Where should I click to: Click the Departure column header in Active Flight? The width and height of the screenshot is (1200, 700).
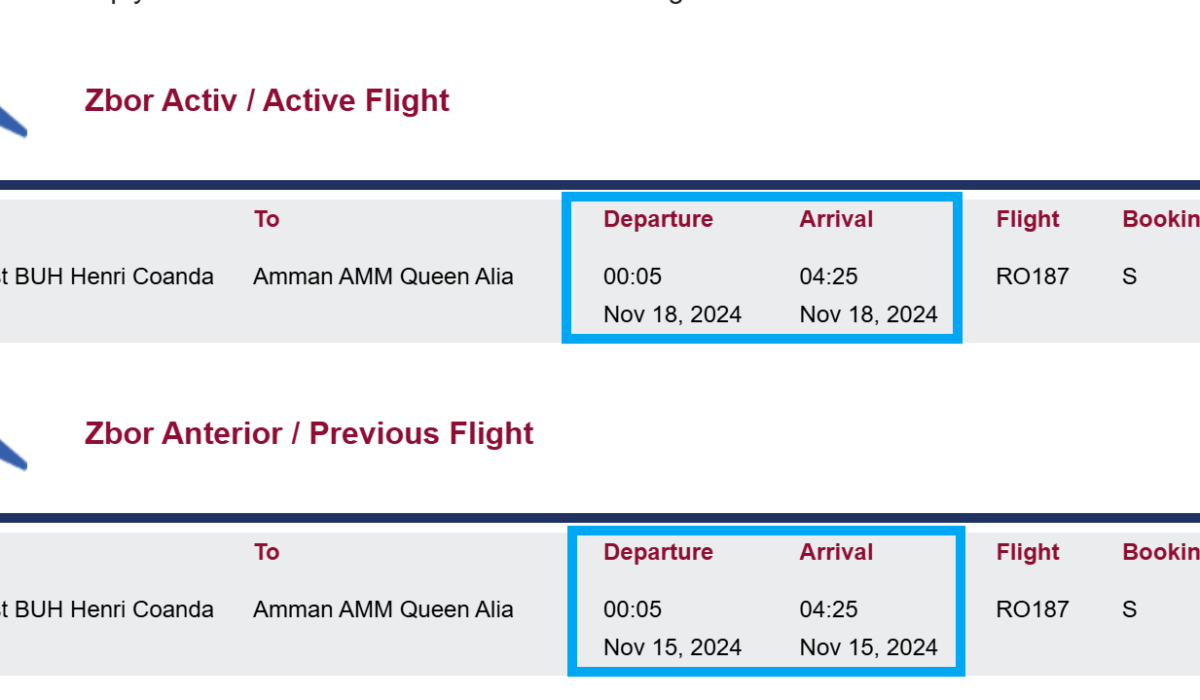pos(658,220)
